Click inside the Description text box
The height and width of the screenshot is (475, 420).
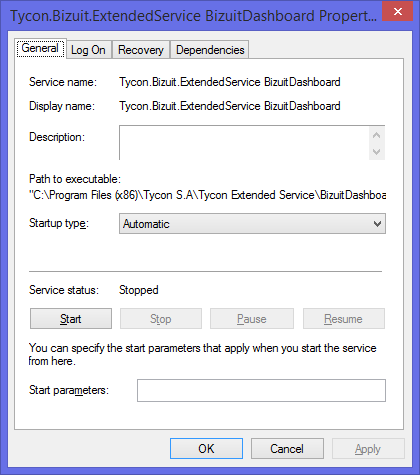point(244,143)
